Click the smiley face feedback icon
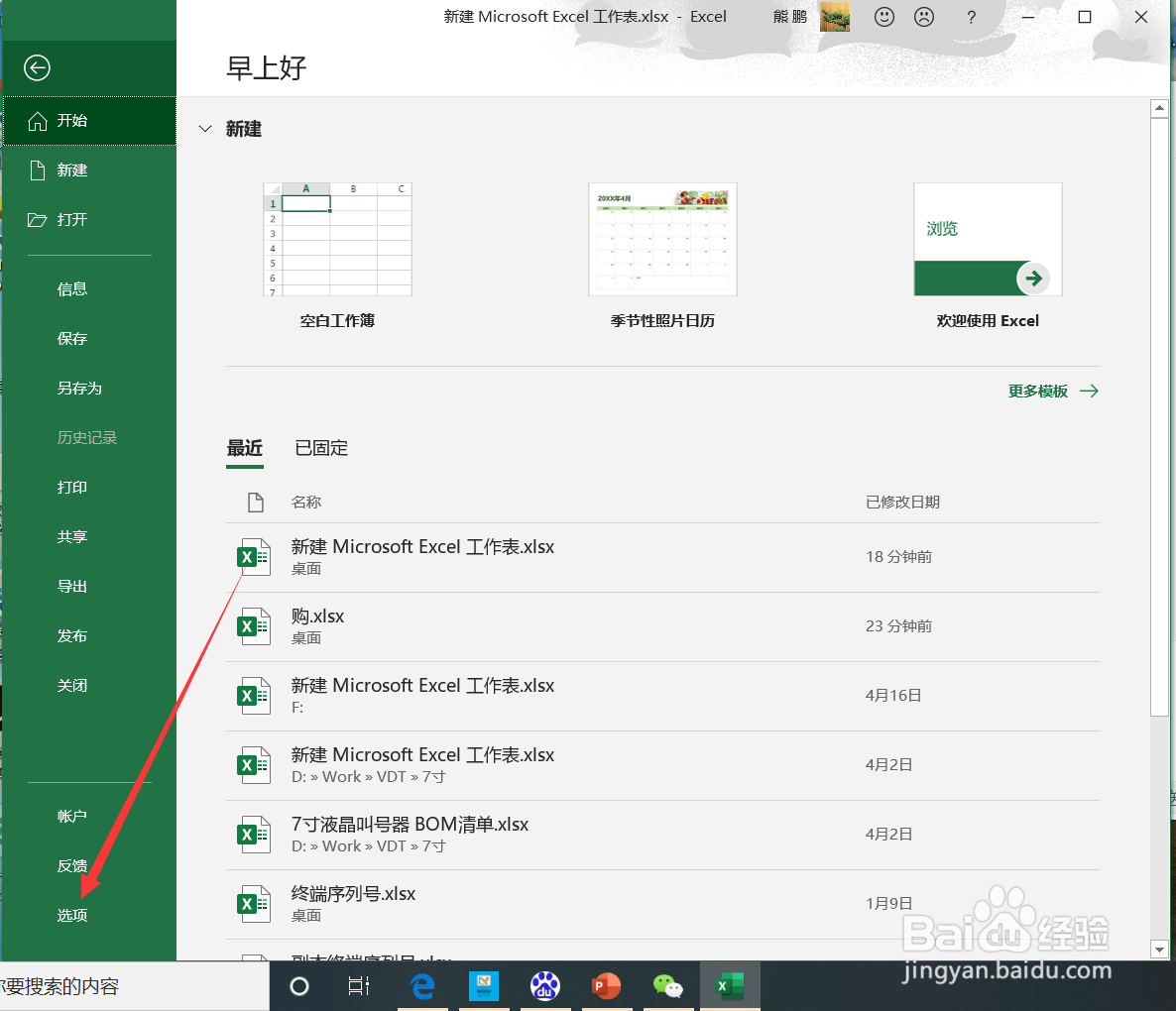Screen dimensions: 1176x1011 884,17
